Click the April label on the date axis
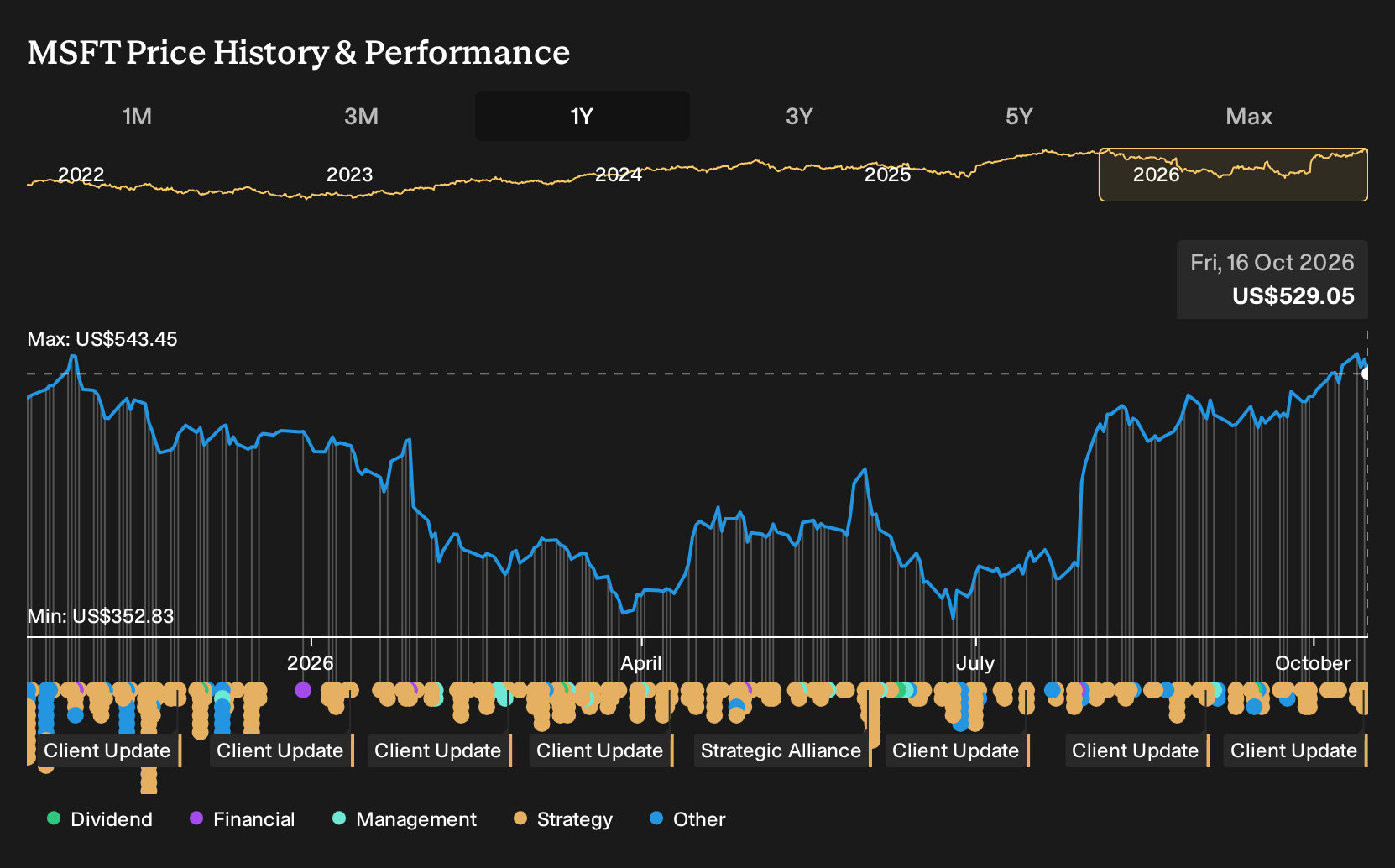Screen dimensions: 1395x868 641,663
